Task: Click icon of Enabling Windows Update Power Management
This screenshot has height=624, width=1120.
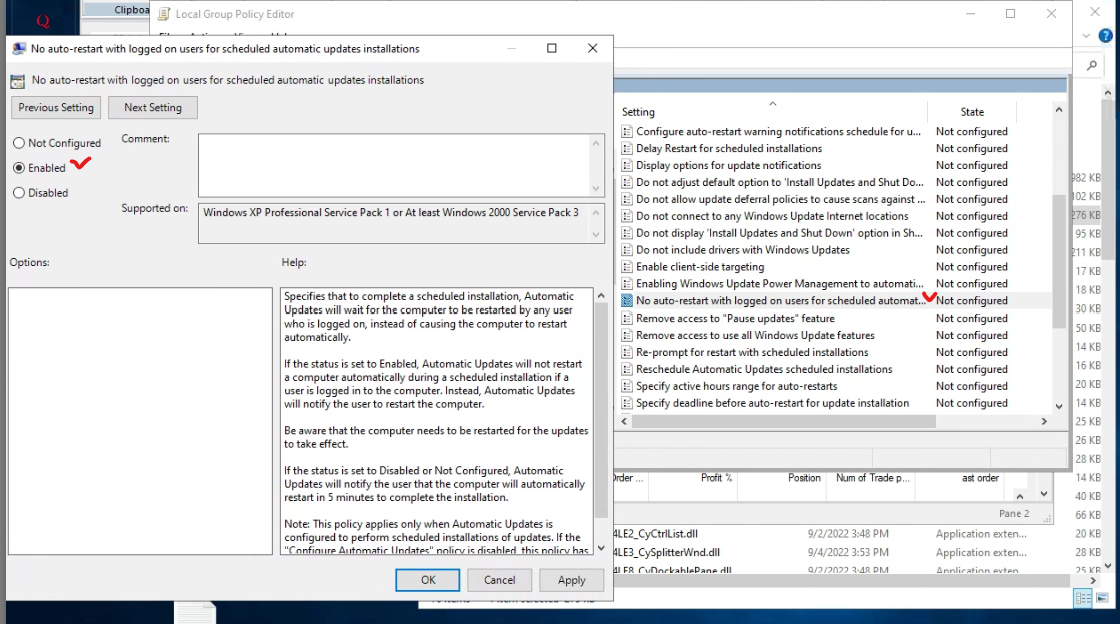Action: point(627,283)
